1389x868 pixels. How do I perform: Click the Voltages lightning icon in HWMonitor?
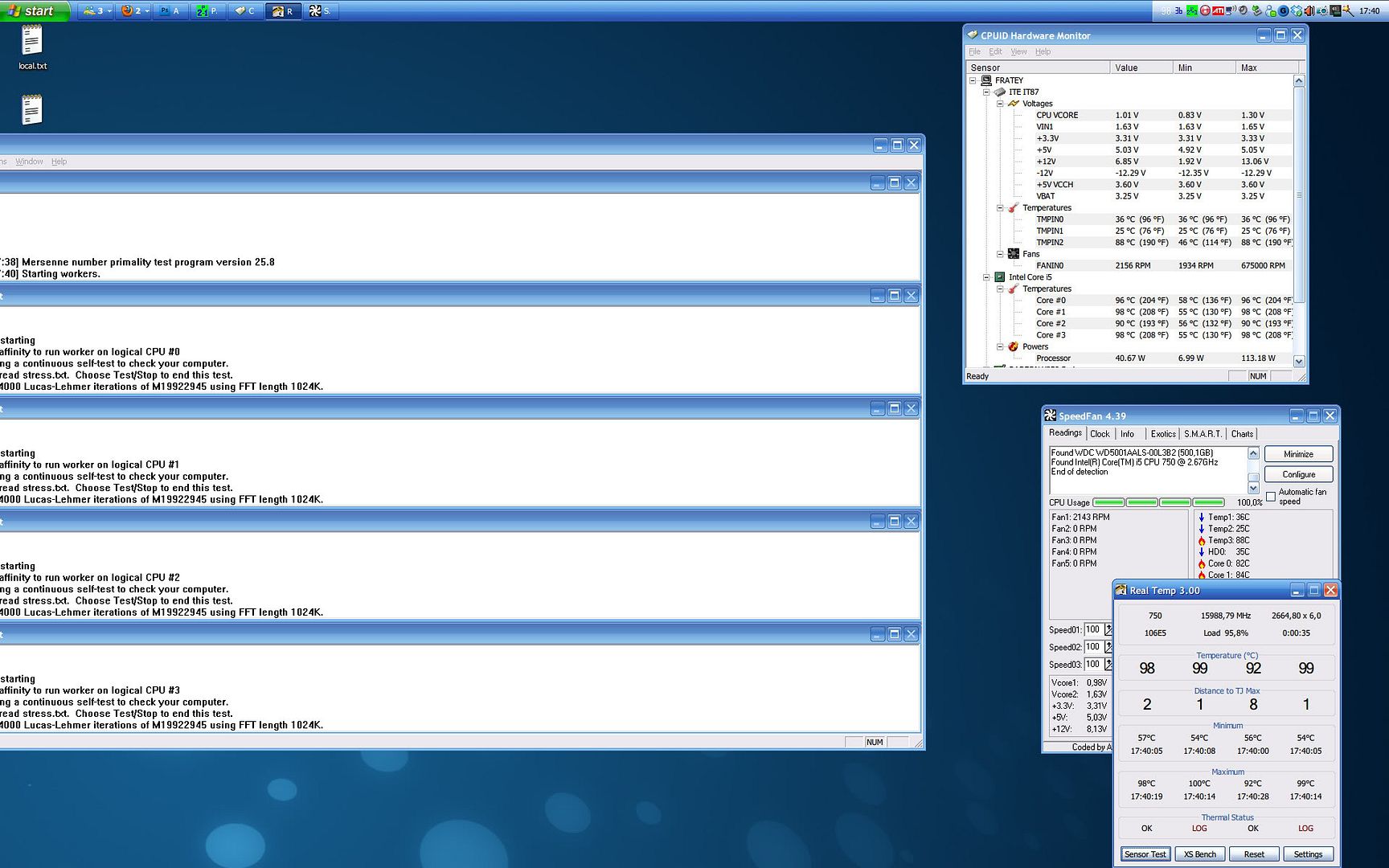coord(1014,104)
